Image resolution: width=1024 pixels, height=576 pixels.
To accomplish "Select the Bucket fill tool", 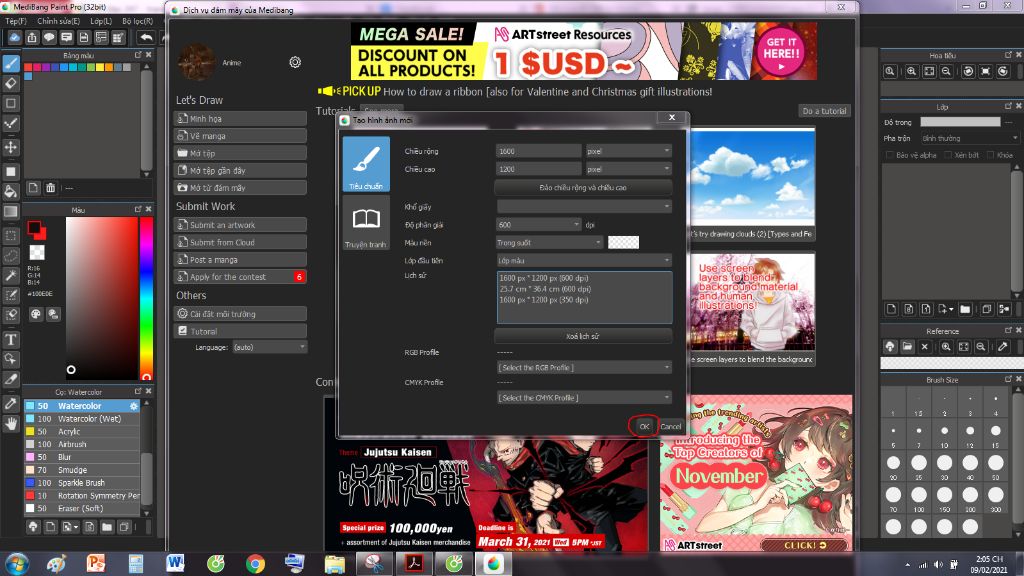I will tap(11, 191).
